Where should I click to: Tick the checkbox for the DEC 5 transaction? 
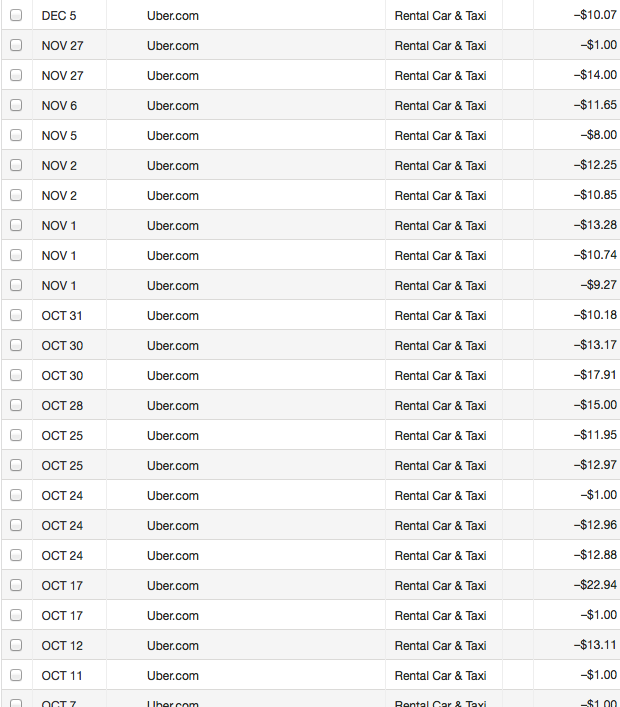click(x=16, y=15)
